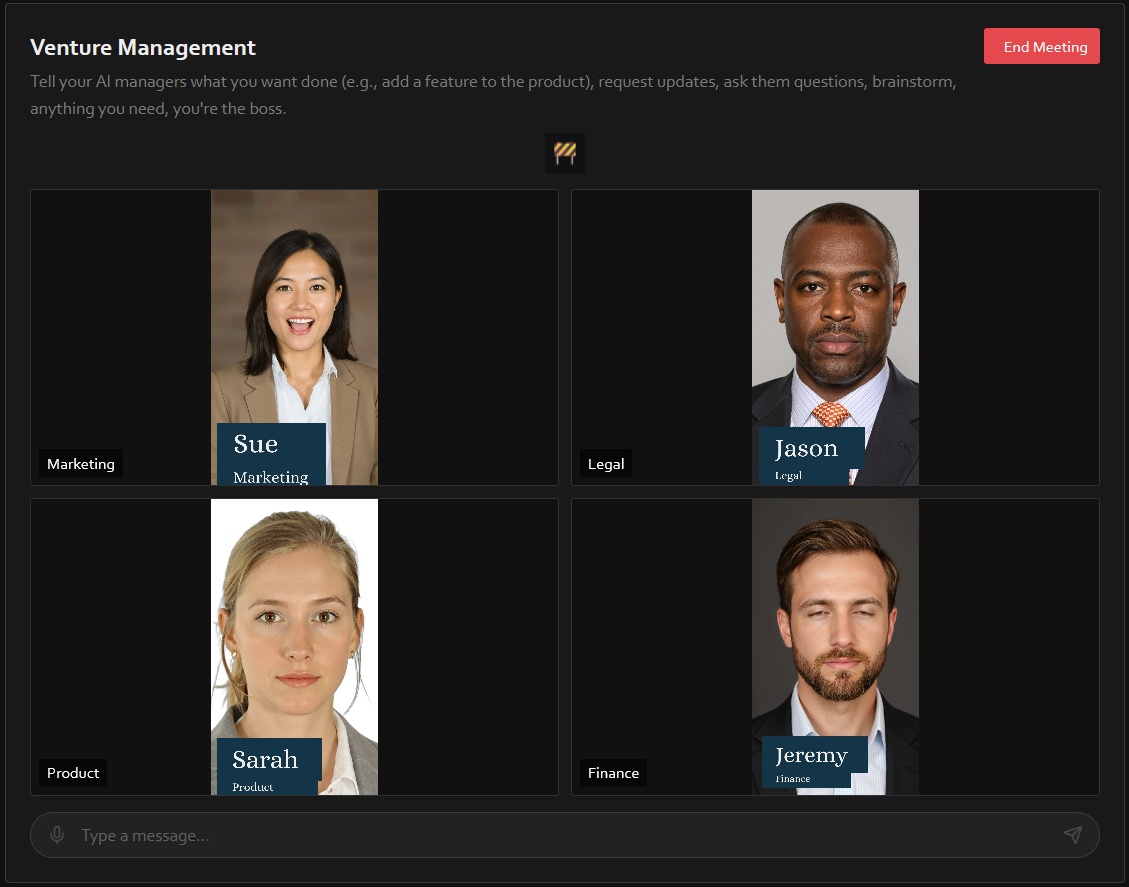Click Jason's name label to toggle his focus
Screen dimensions: 1129x887
click(x=811, y=455)
